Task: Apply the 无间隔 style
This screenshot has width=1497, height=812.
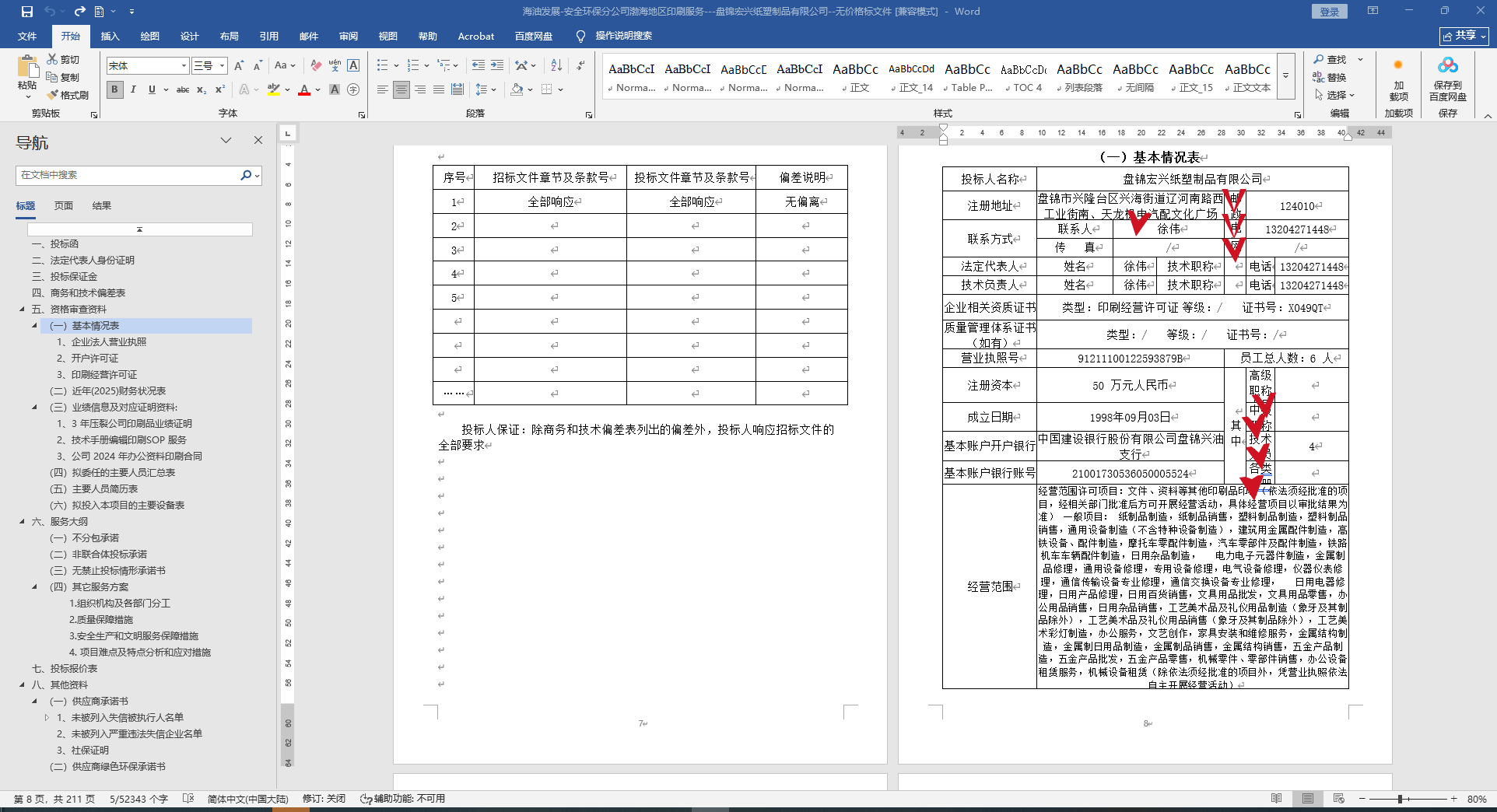Action: pyautogui.click(x=1136, y=77)
